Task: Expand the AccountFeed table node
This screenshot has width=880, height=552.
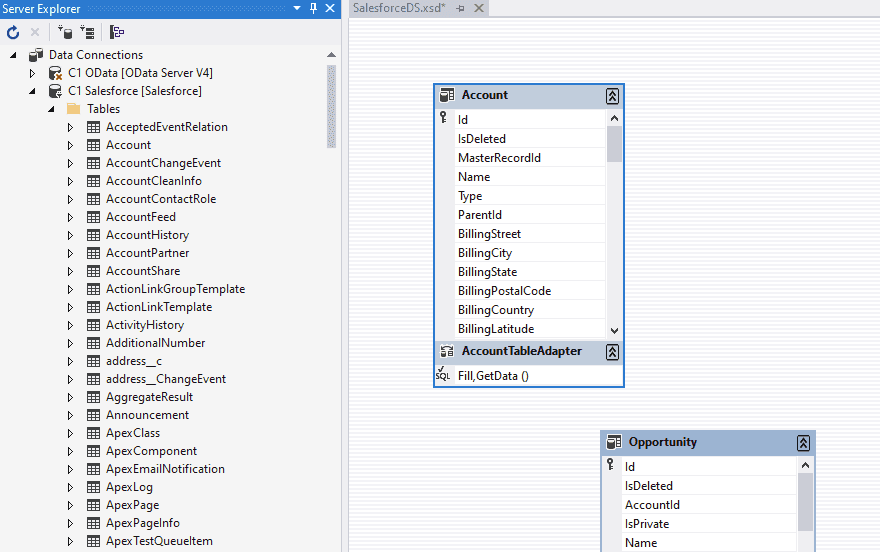Action: click(x=70, y=217)
